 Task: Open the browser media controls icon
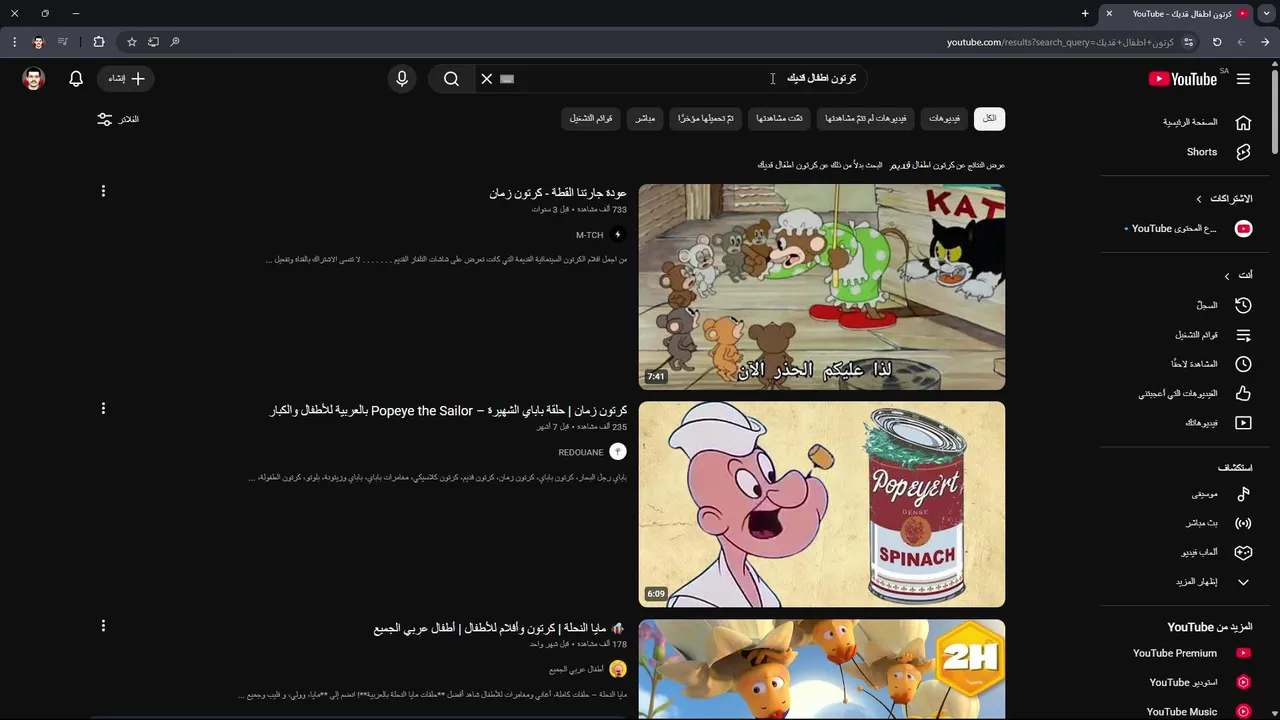tap(63, 42)
